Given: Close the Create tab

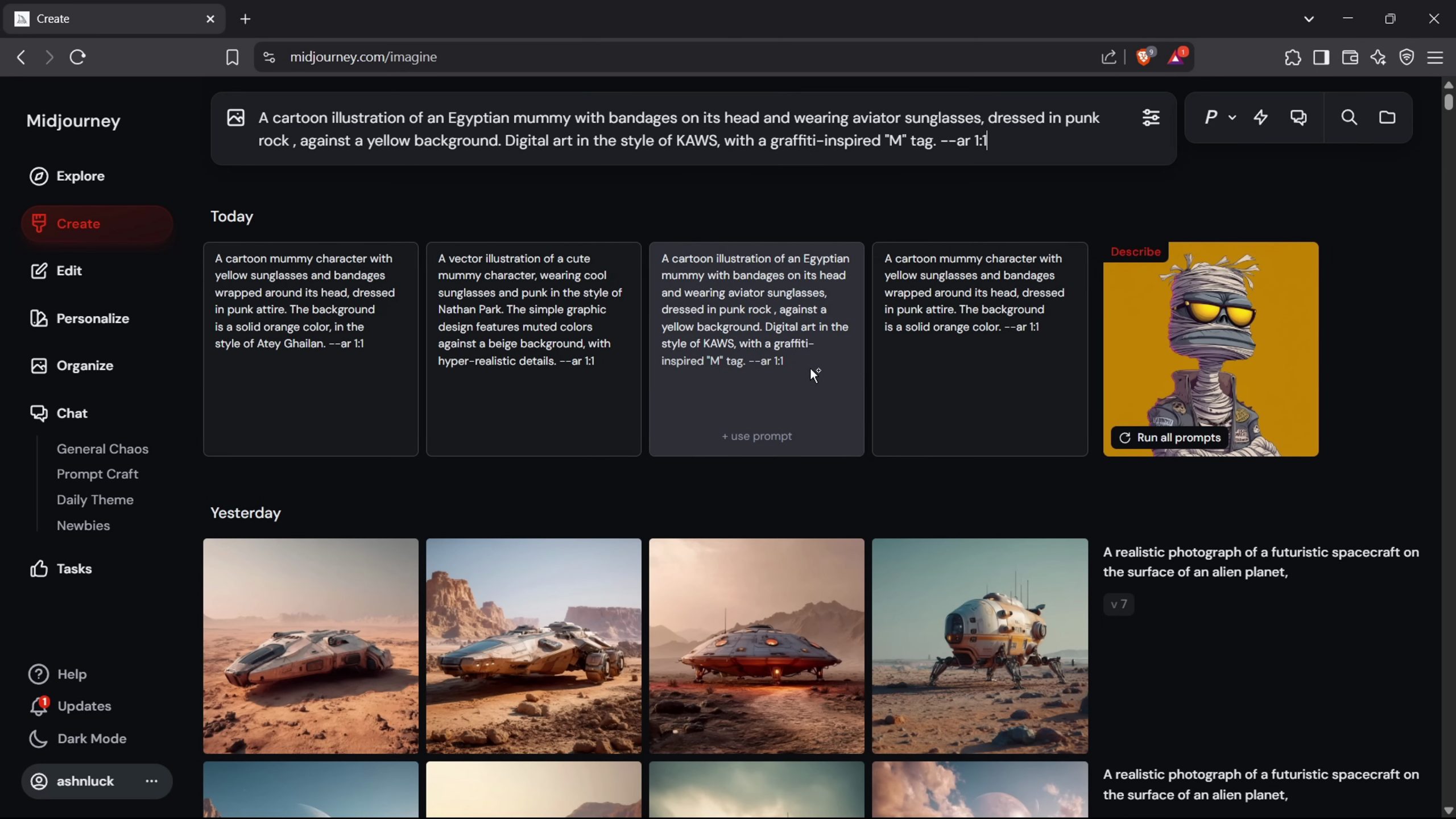Looking at the screenshot, I should click(210, 19).
